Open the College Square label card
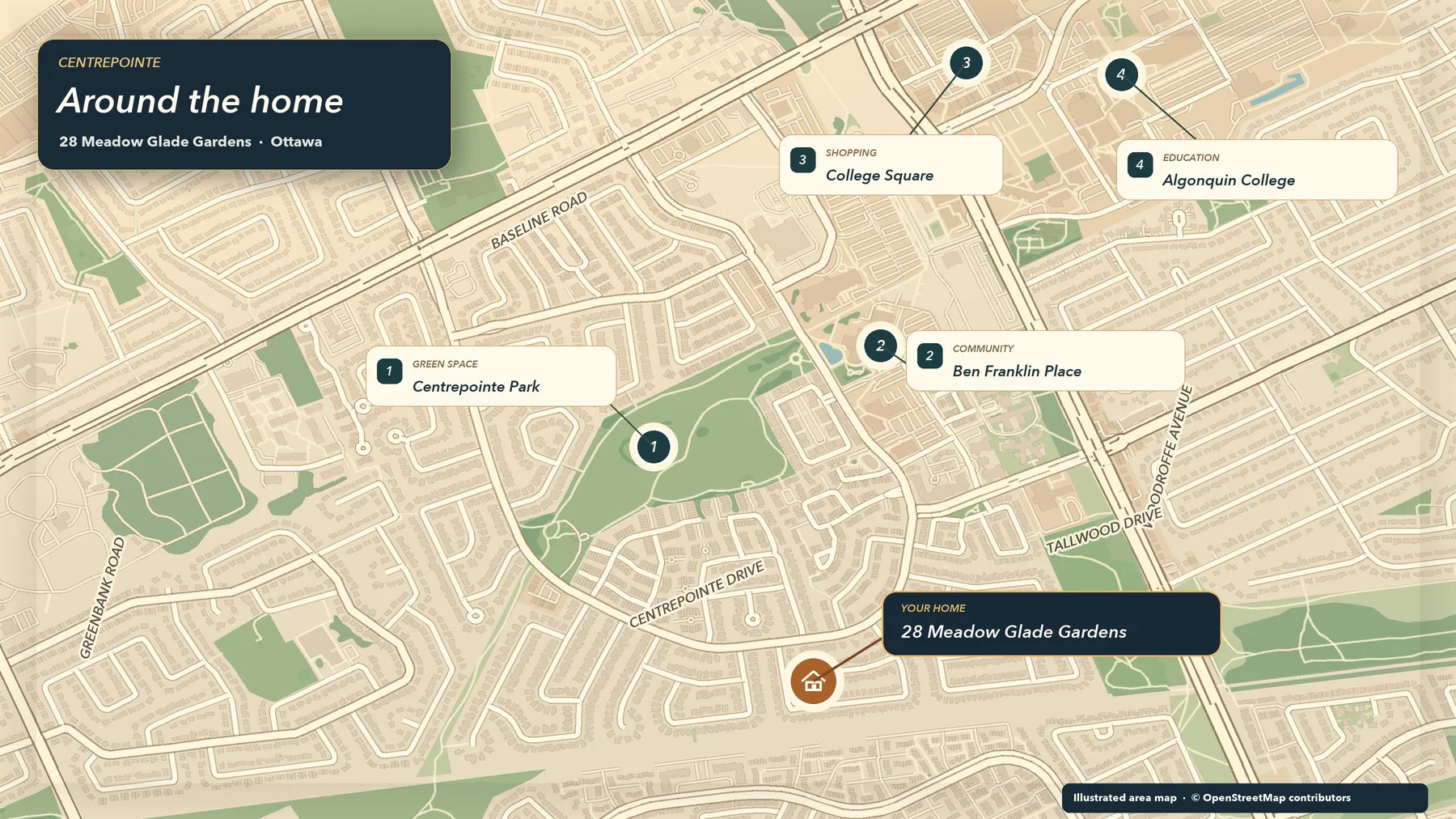Screen dimensions: 1456x819 [891, 165]
